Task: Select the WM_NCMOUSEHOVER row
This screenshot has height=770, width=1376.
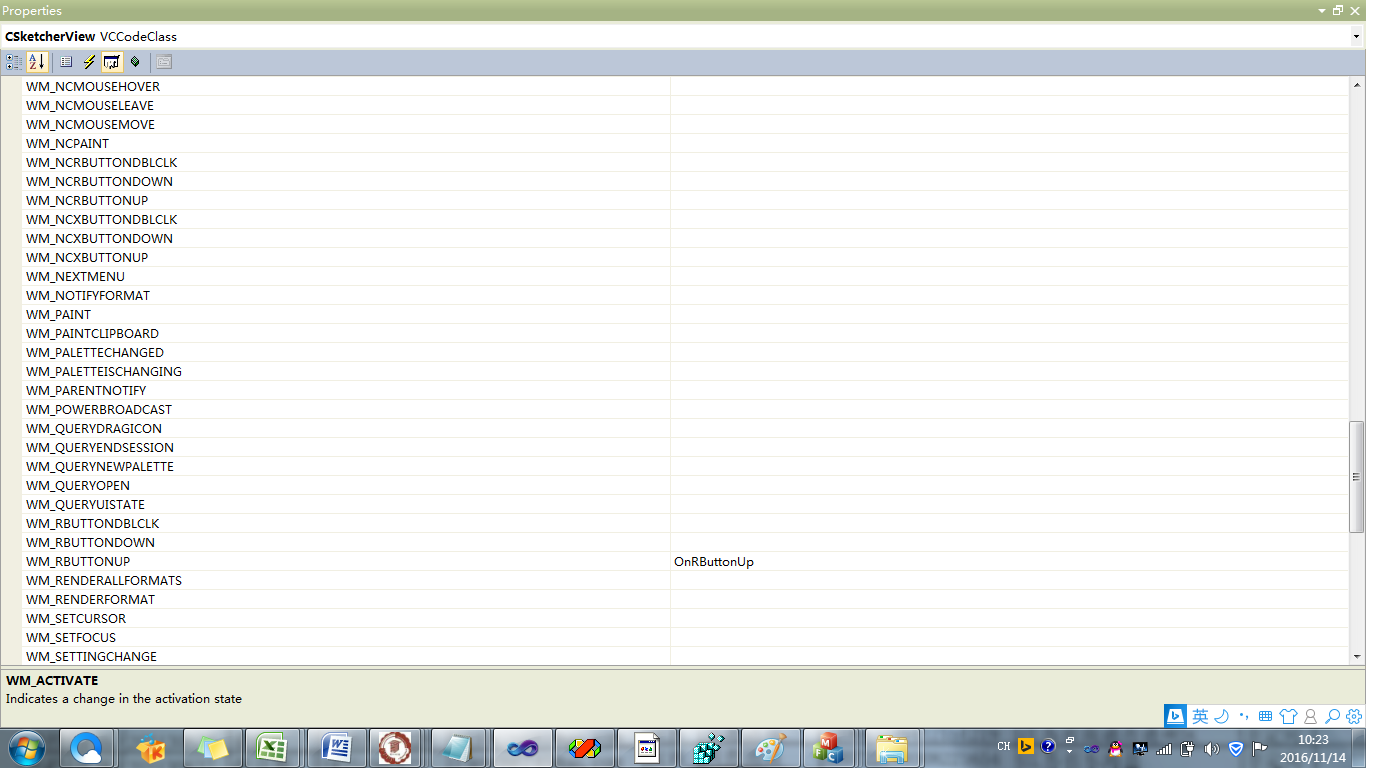Action: tap(685, 86)
